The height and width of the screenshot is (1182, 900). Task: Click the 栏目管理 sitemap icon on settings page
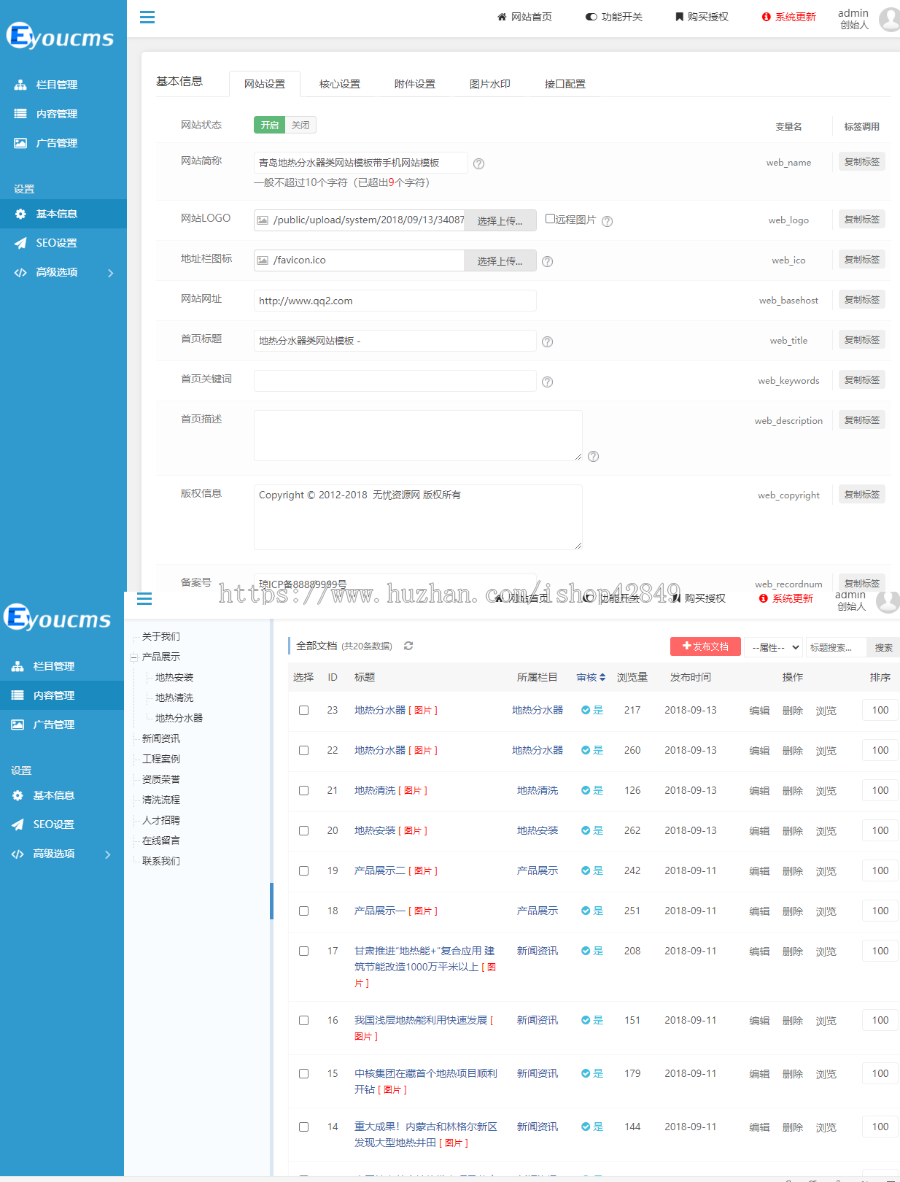pyautogui.click(x=20, y=84)
